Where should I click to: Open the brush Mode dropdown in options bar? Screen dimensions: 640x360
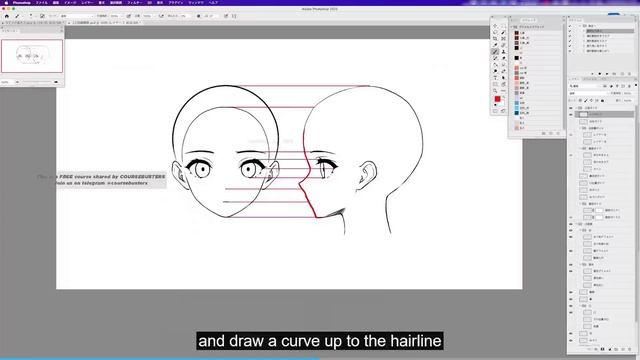click(x=76, y=16)
